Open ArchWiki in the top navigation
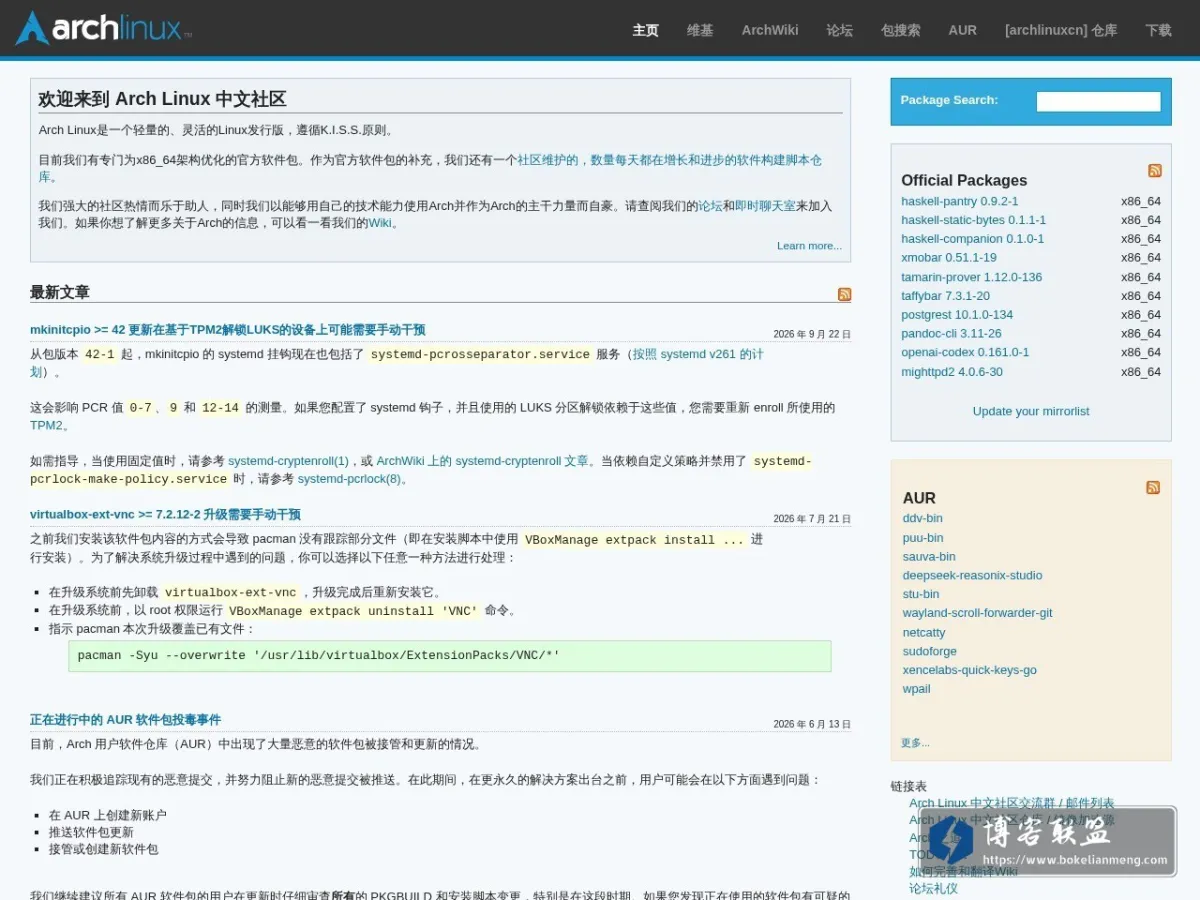This screenshot has width=1200, height=900. click(x=770, y=30)
